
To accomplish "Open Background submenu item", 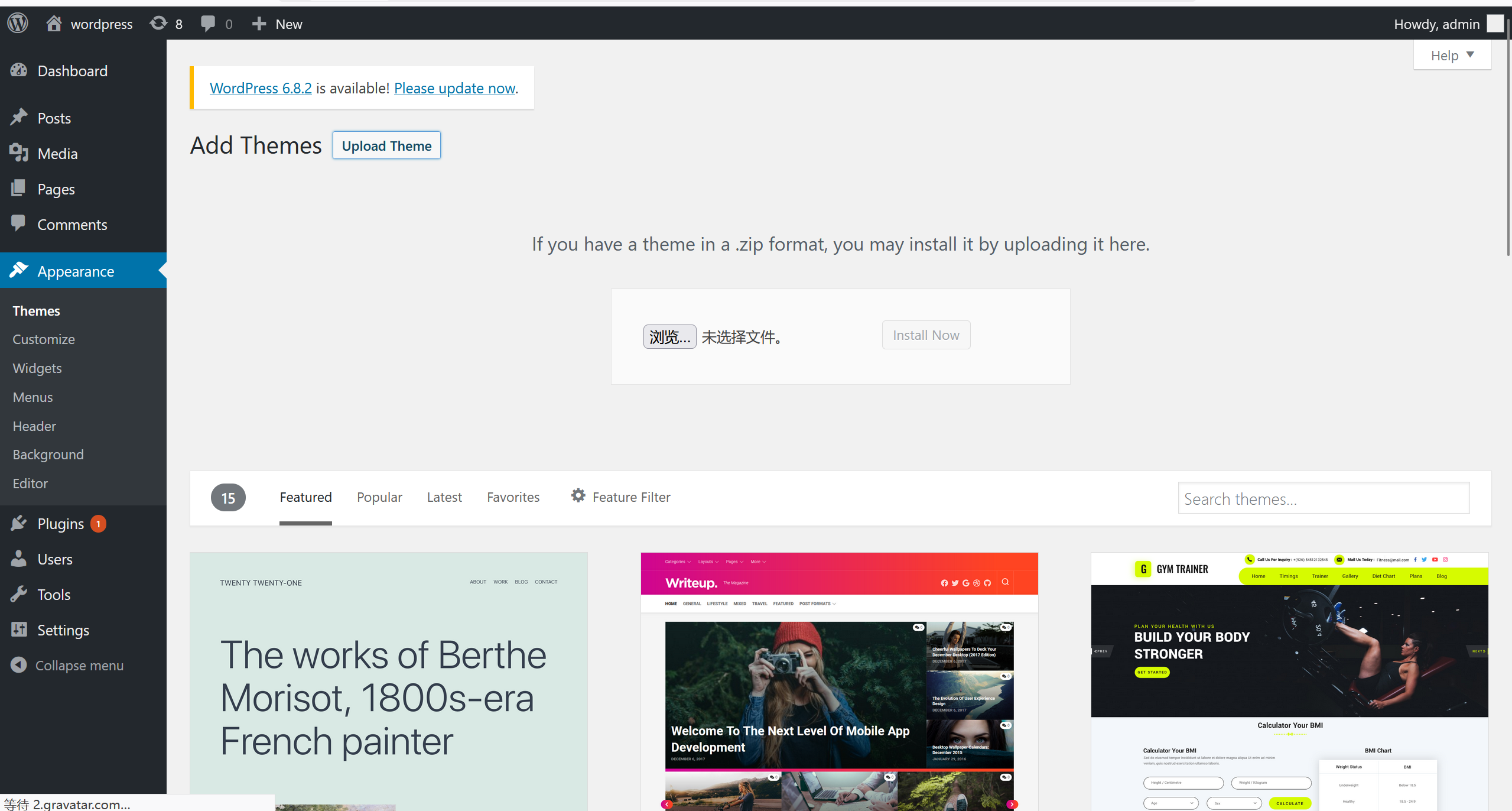I will click(x=48, y=455).
